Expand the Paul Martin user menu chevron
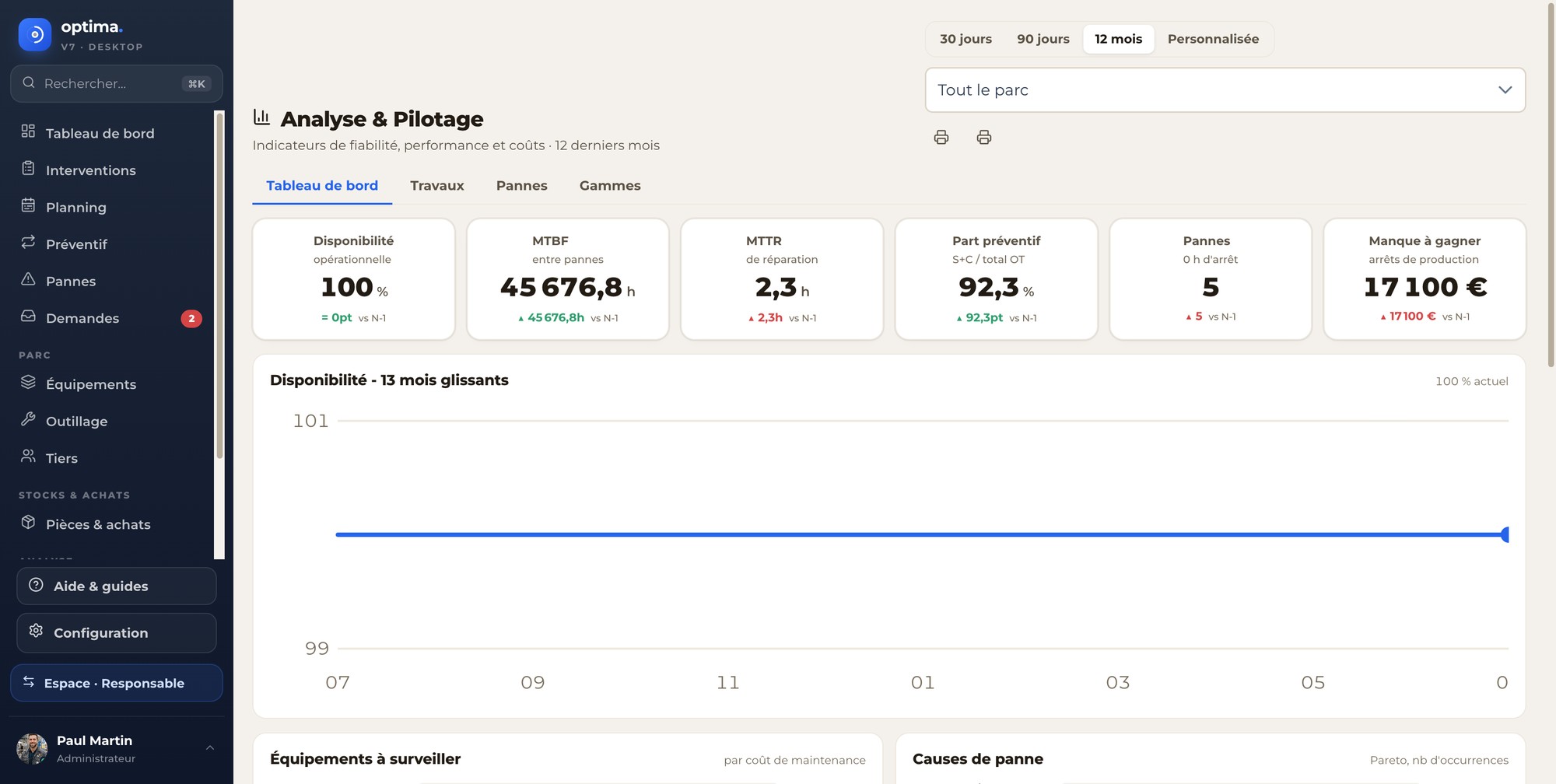 (210, 748)
